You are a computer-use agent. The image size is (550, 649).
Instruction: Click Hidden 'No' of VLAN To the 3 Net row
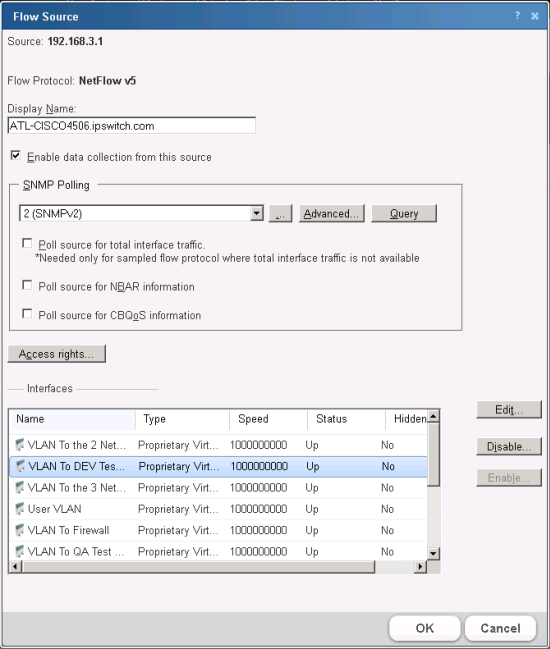point(388,488)
